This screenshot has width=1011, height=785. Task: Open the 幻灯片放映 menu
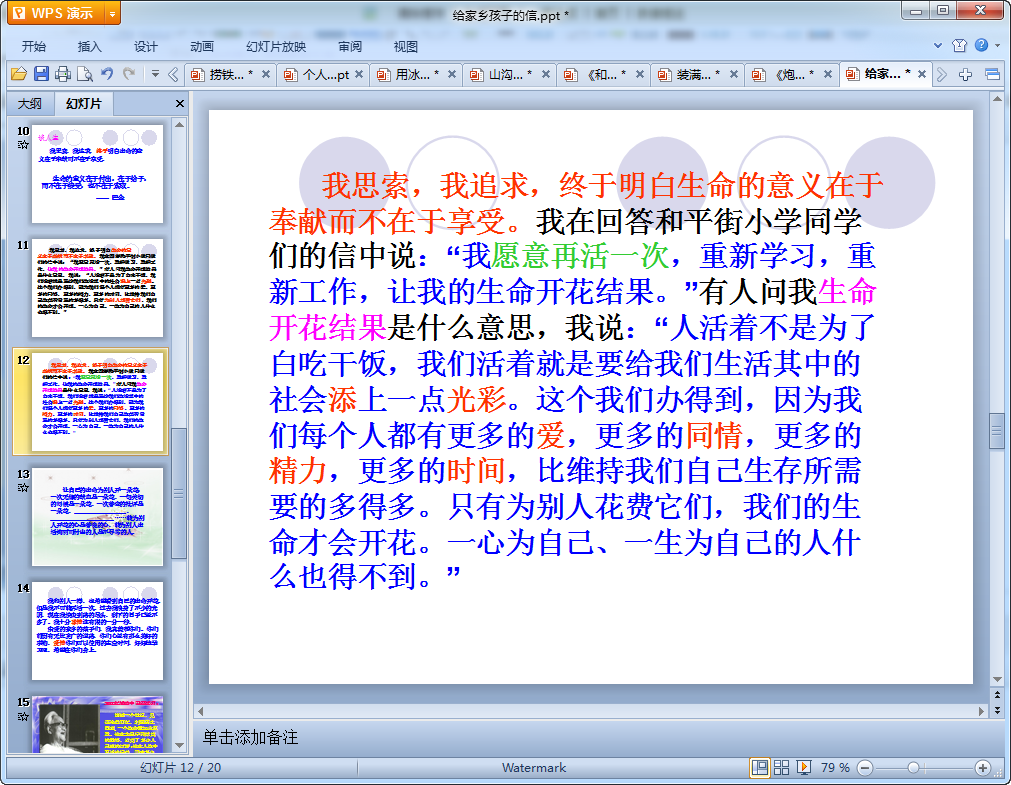tap(276, 46)
